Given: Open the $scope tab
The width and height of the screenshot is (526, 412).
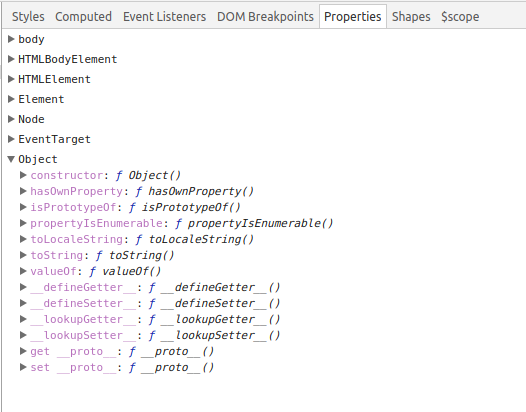Looking at the screenshot, I should tap(460, 16).
